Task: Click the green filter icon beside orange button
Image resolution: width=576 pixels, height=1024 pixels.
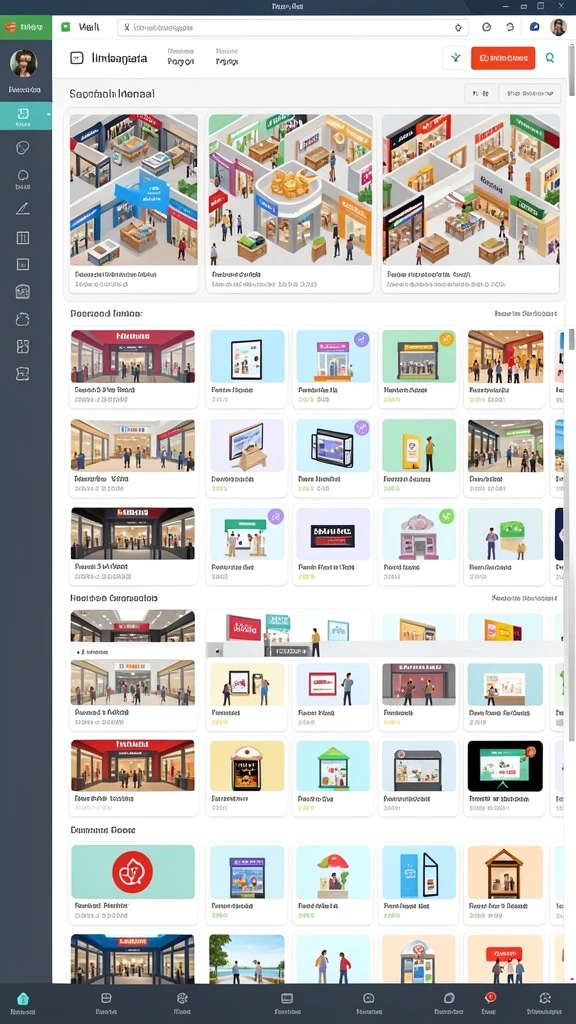Action: [455, 58]
